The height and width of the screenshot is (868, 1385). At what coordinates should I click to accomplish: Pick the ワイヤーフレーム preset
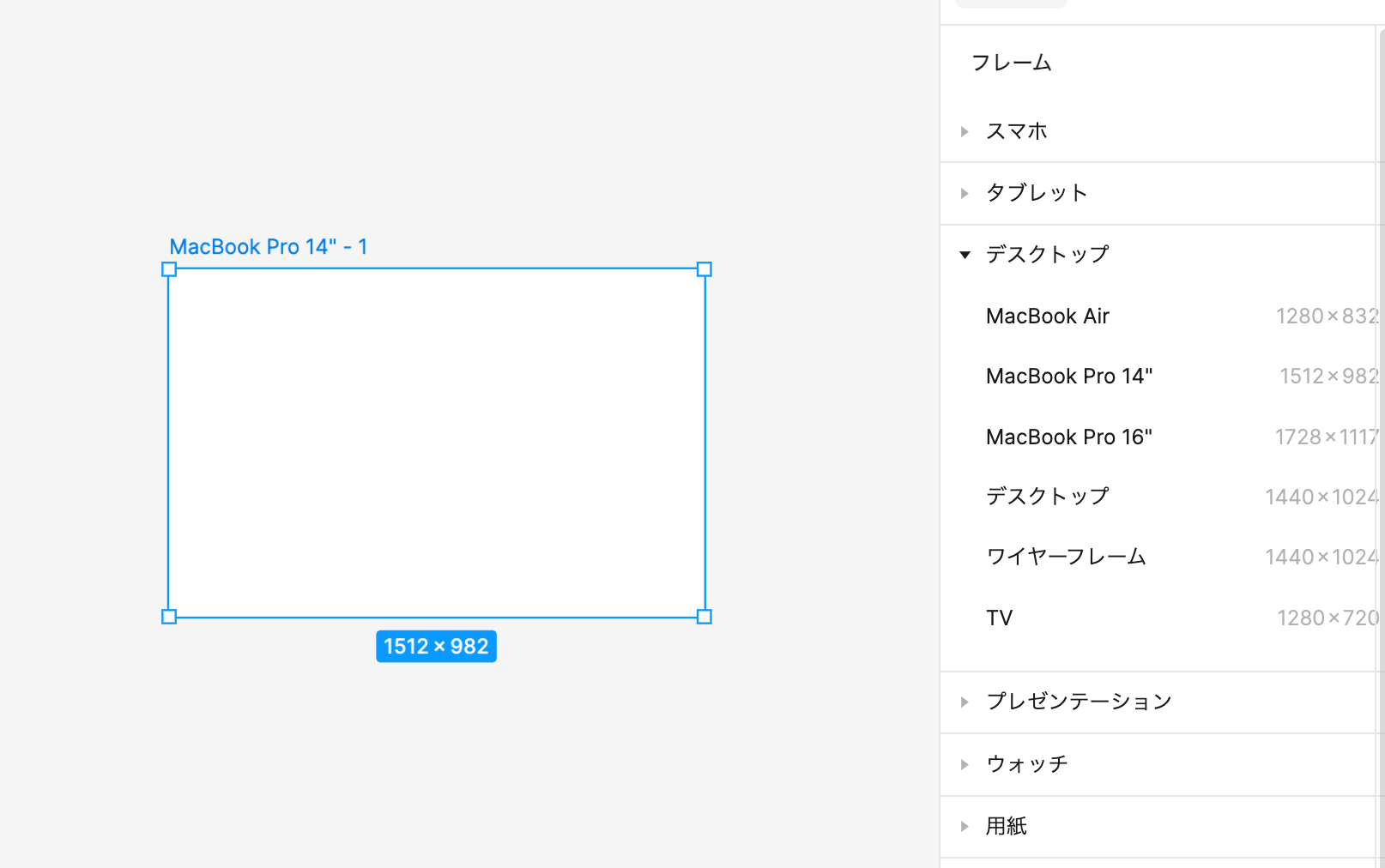click(x=1158, y=557)
